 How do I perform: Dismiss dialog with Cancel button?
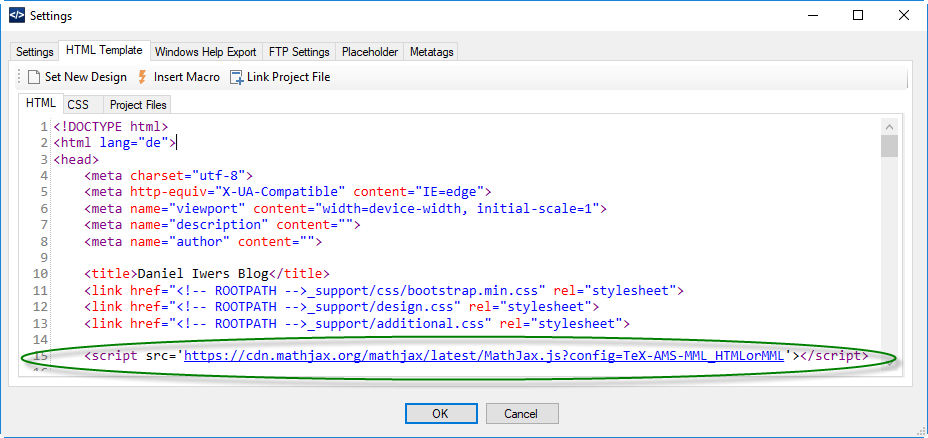[x=522, y=413]
